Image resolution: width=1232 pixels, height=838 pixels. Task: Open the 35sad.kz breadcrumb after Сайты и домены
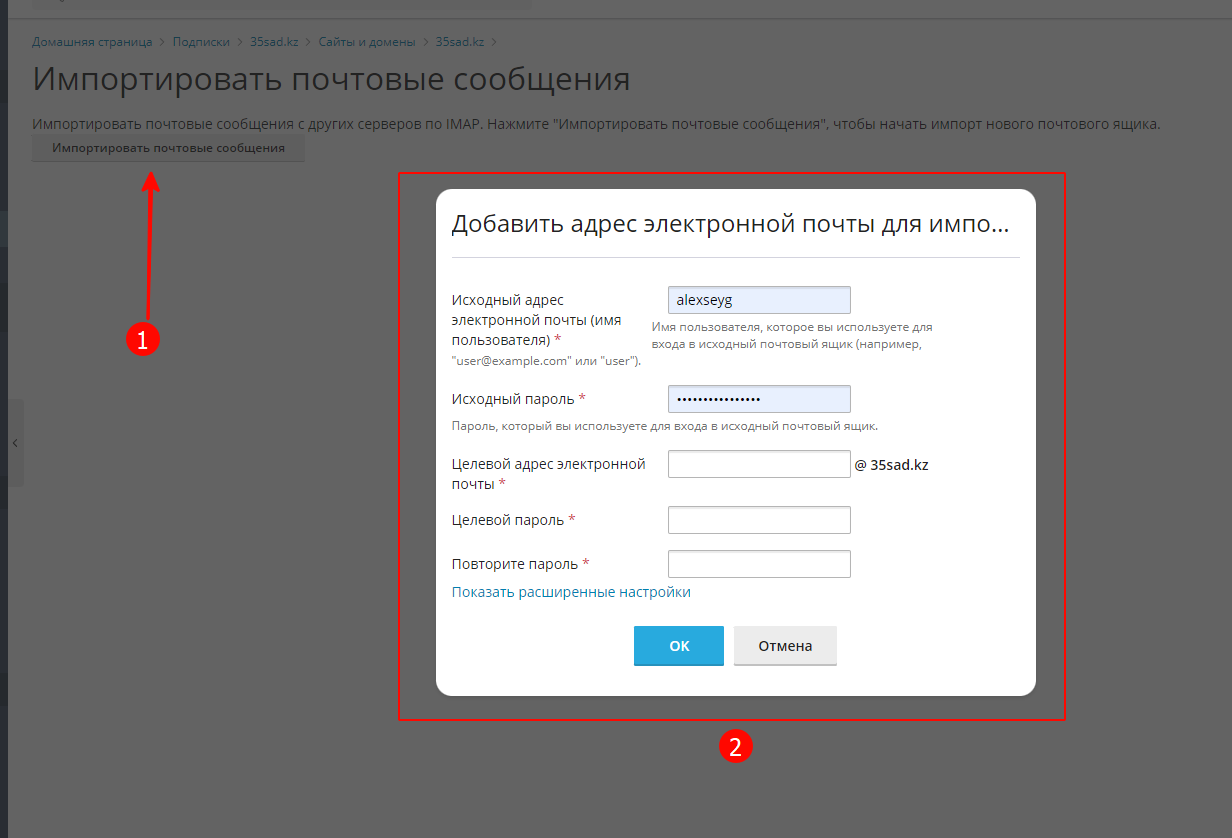(460, 42)
